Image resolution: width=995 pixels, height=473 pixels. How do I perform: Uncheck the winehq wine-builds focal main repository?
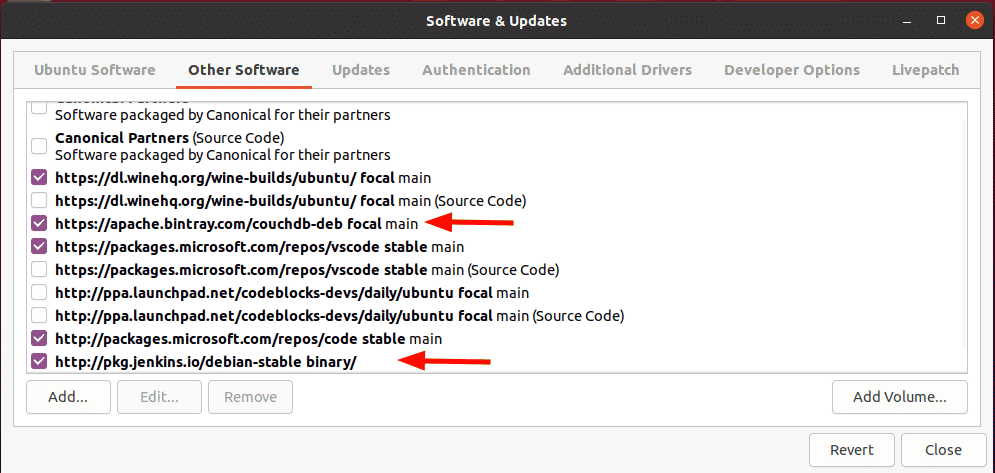39,177
